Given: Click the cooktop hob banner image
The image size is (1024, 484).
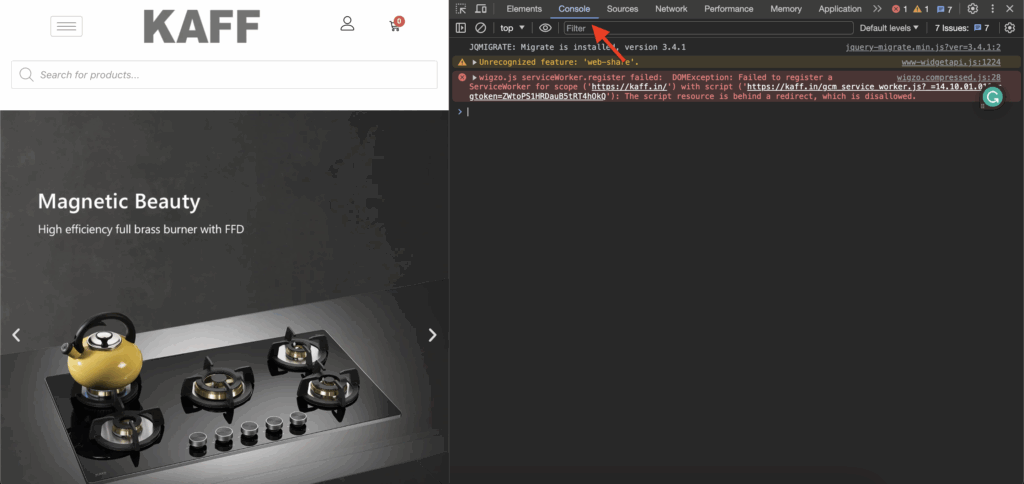Looking at the screenshot, I should [225, 297].
